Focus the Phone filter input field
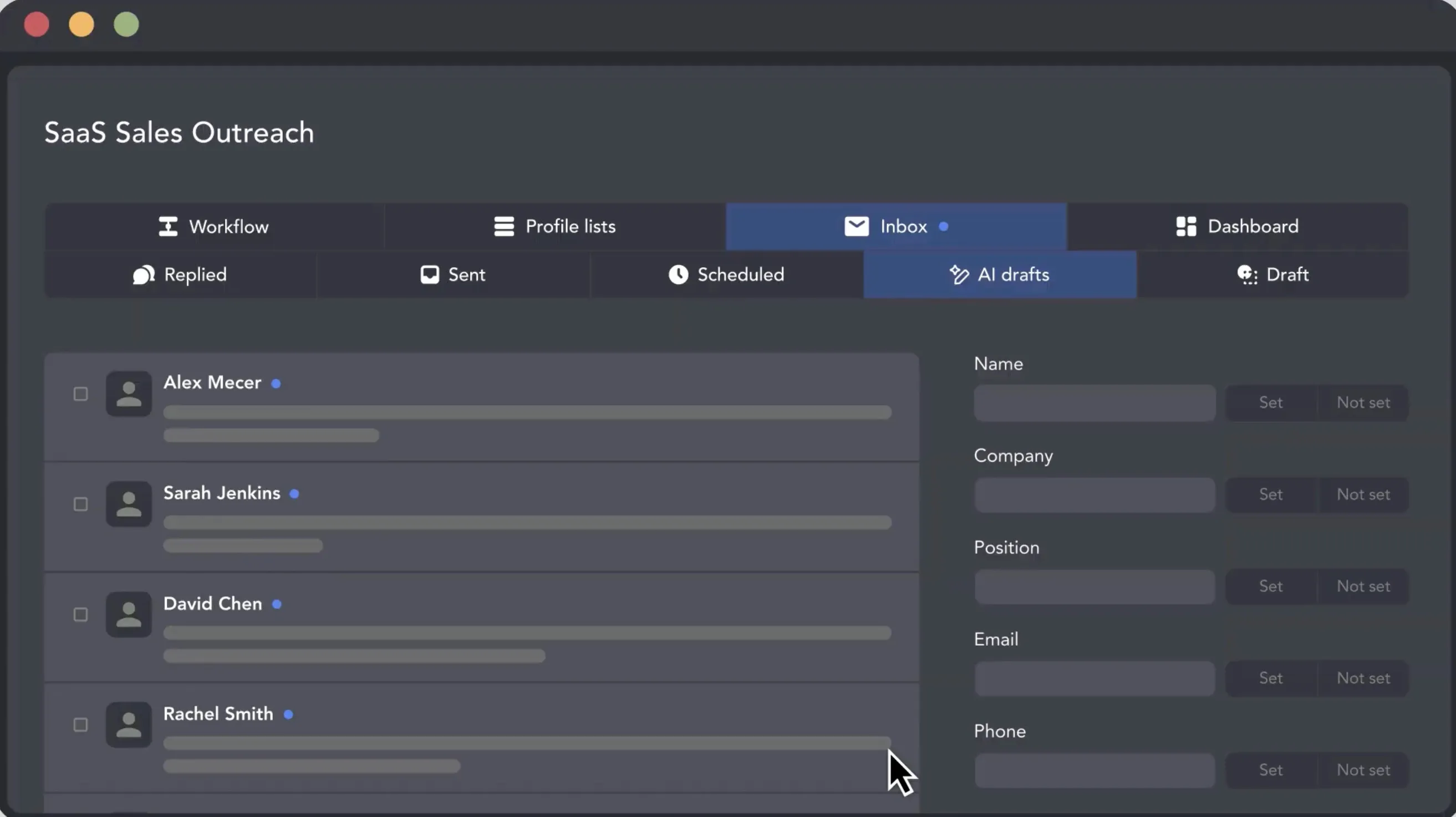The image size is (1456, 817). pyautogui.click(x=1094, y=770)
